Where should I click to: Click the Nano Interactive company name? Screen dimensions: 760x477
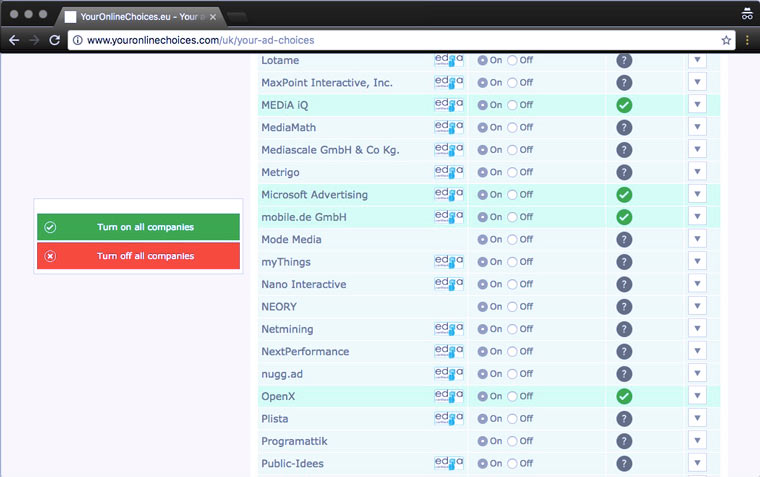(x=304, y=285)
